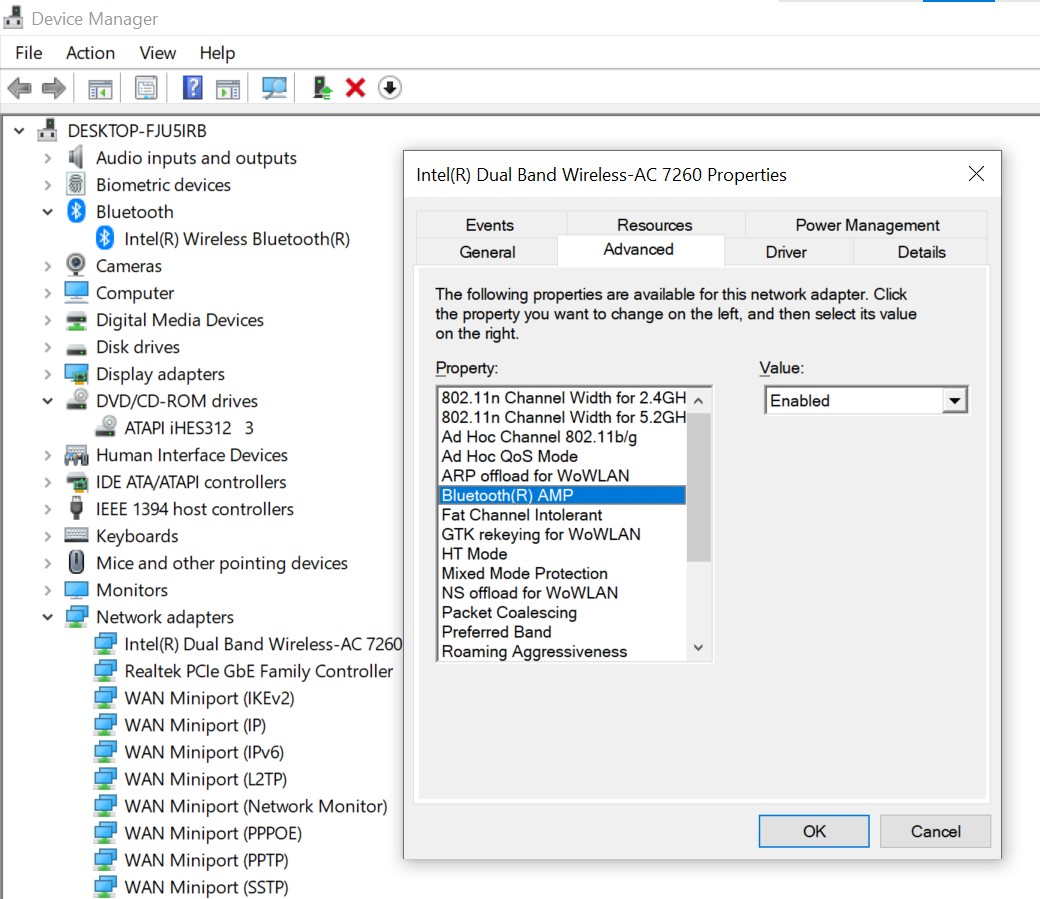Click the Property list scroll-up arrow
Screen dimensions: 1040x899
(x=698, y=401)
